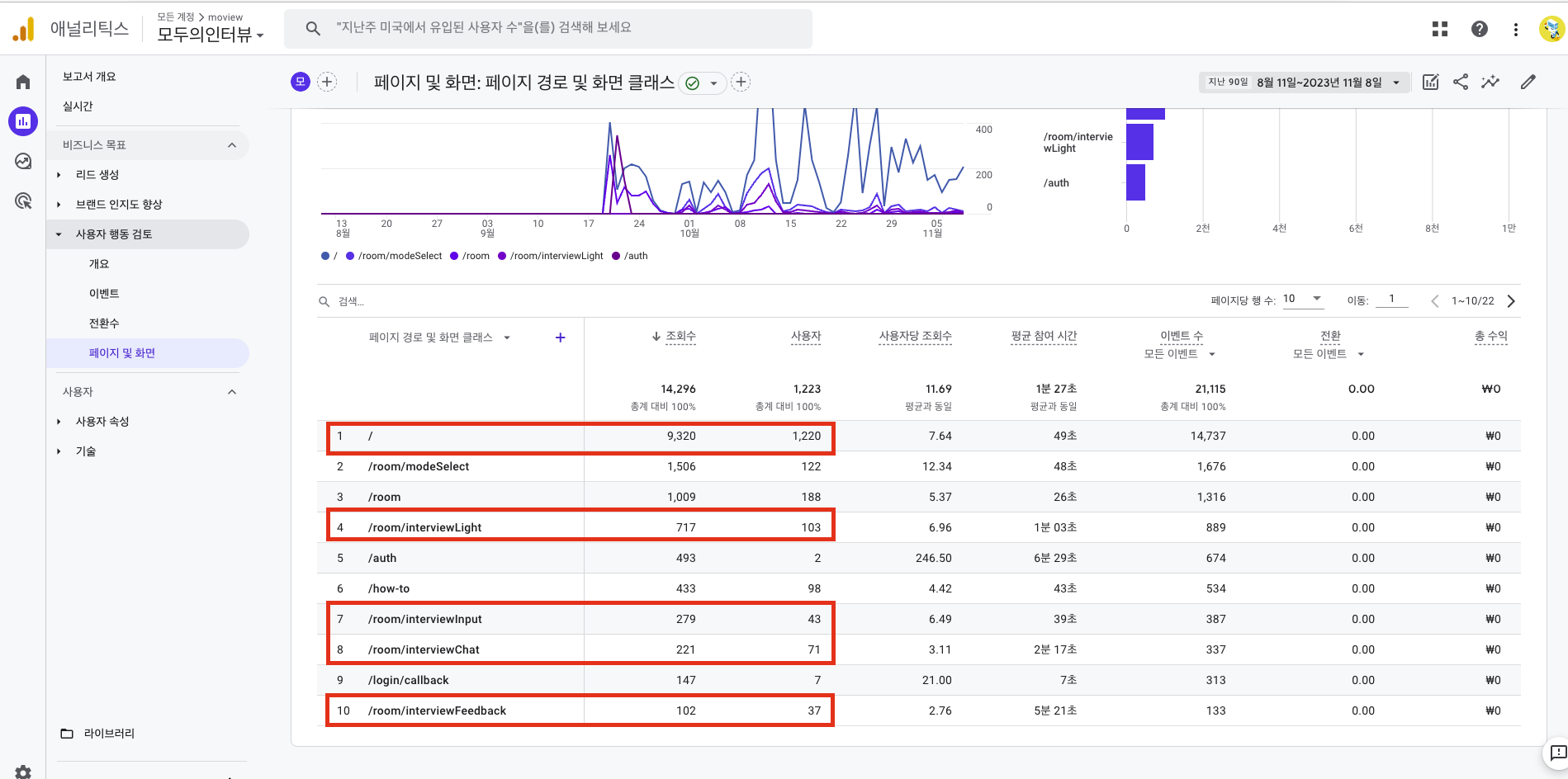Open the Google apps grid icon
Viewport: 1568px width, 779px height.
click(1440, 29)
